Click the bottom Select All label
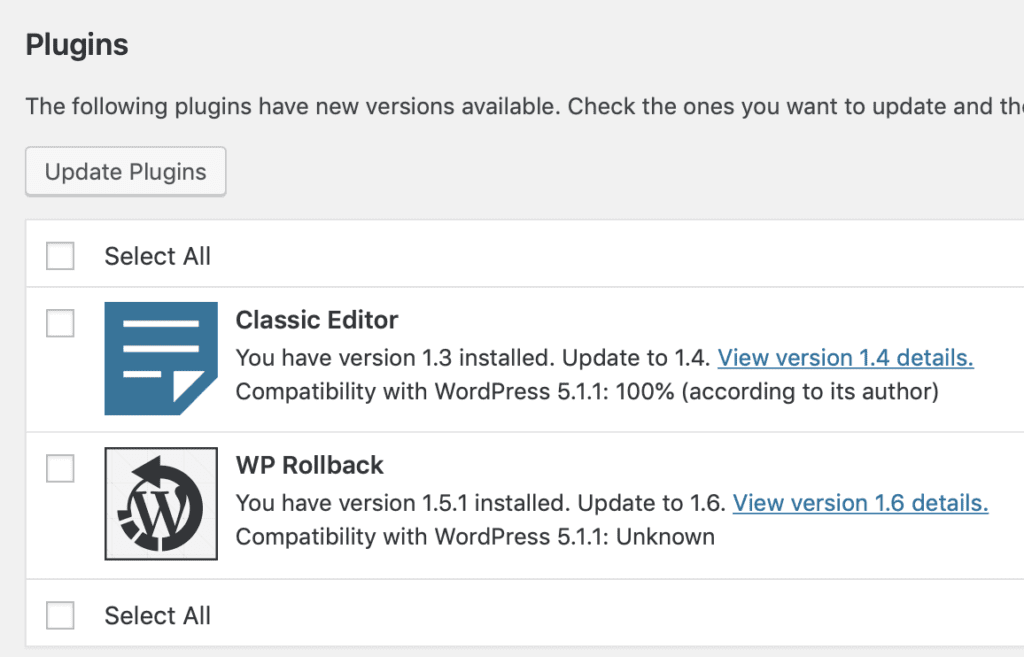Screen dimensions: 1024x657 [157, 615]
